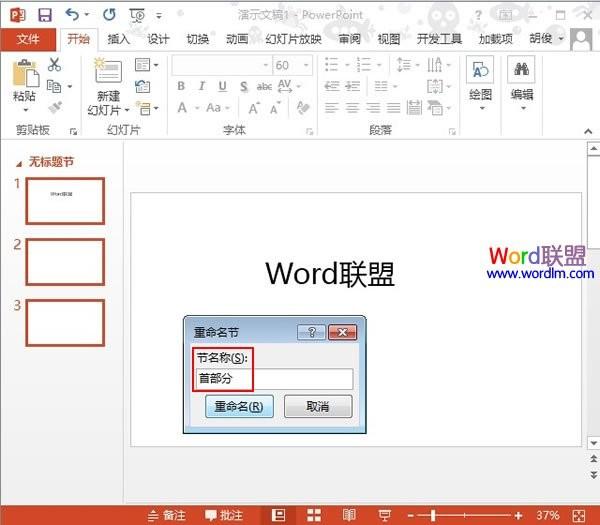
Task: Switch to the 幻灯片放映 Slide Show tab
Action: pos(293,39)
